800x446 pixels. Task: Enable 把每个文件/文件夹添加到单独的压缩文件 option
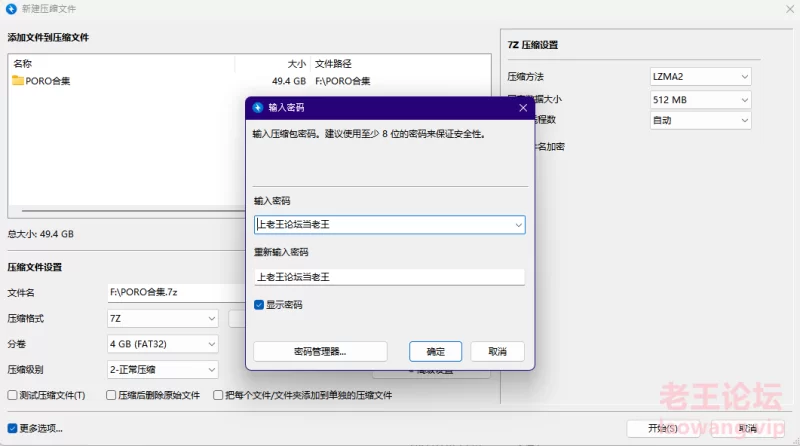coord(219,395)
